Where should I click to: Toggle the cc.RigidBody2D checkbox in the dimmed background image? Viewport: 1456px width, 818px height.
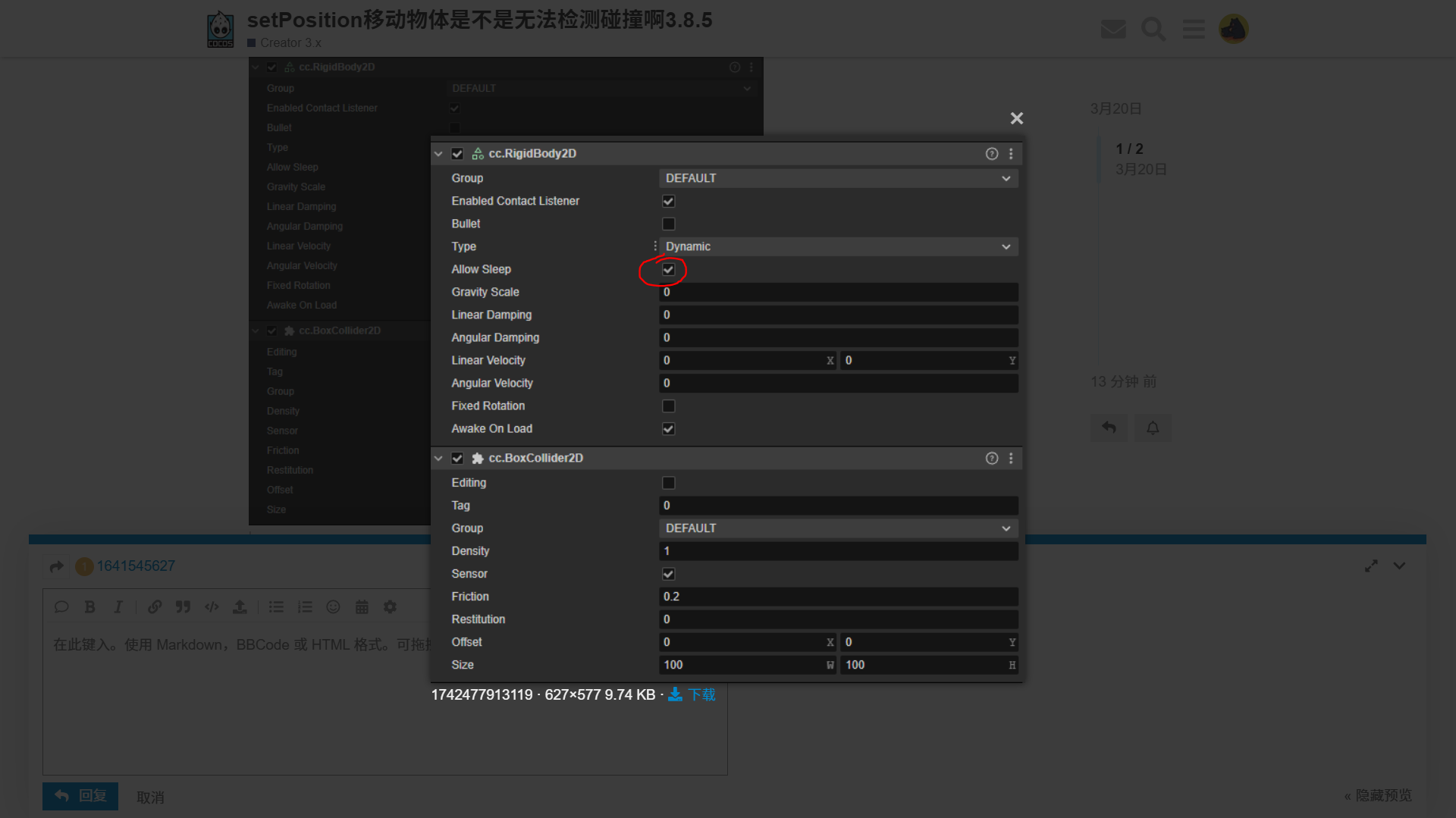coord(271,67)
